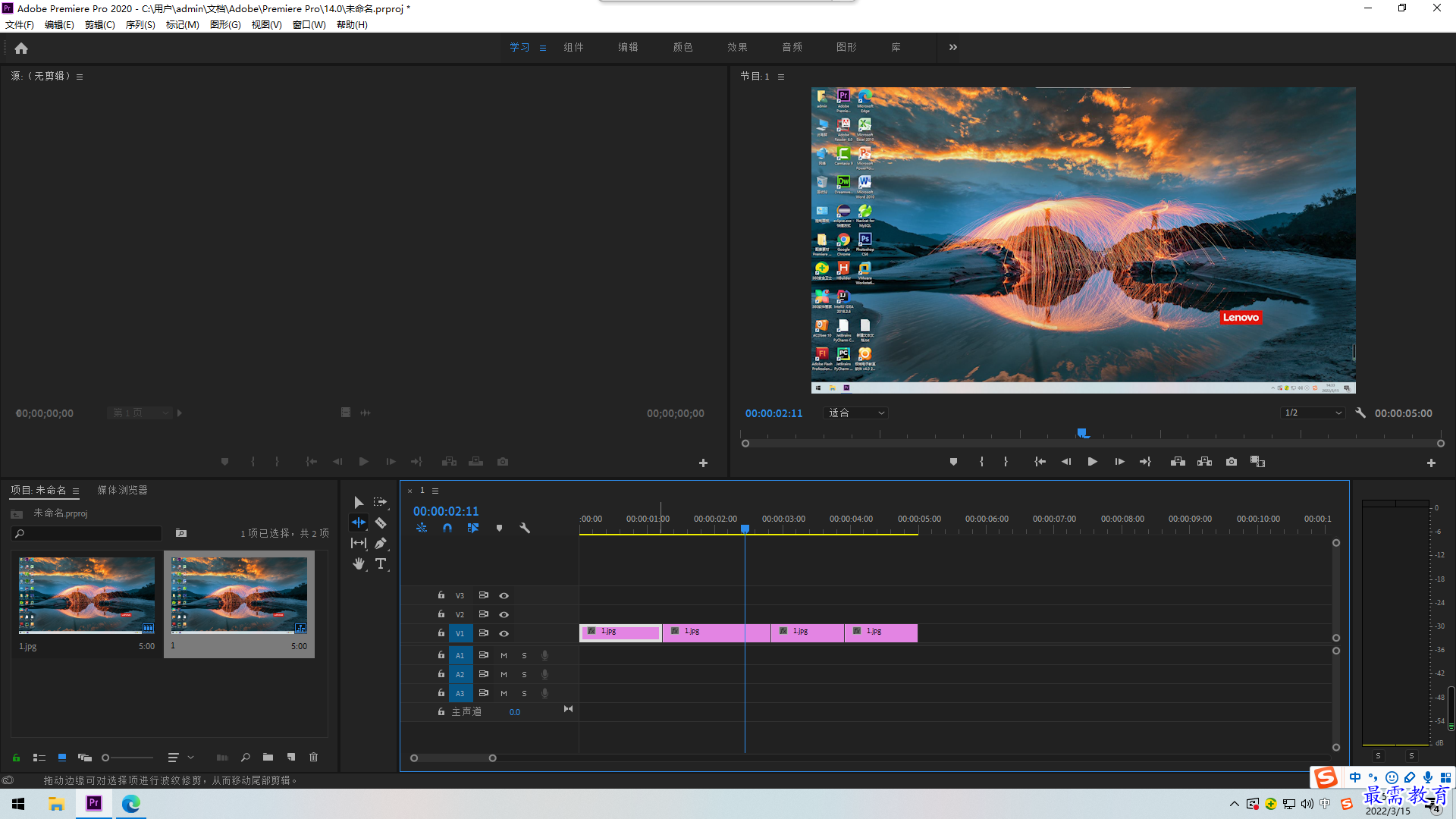Open the Program Monitor panel menu
The width and height of the screenshot is (1456, 819).
point(781,77)
